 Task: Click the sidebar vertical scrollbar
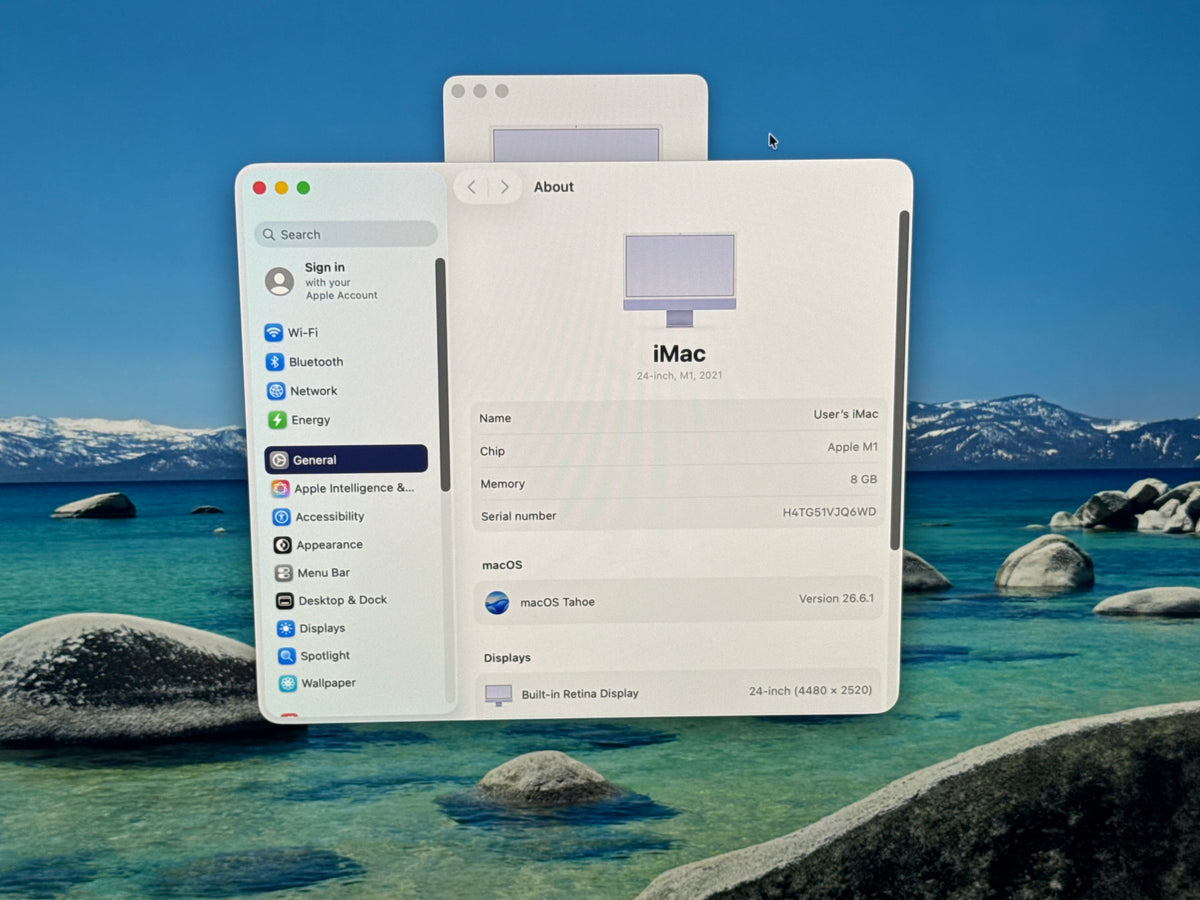(441, 374)
